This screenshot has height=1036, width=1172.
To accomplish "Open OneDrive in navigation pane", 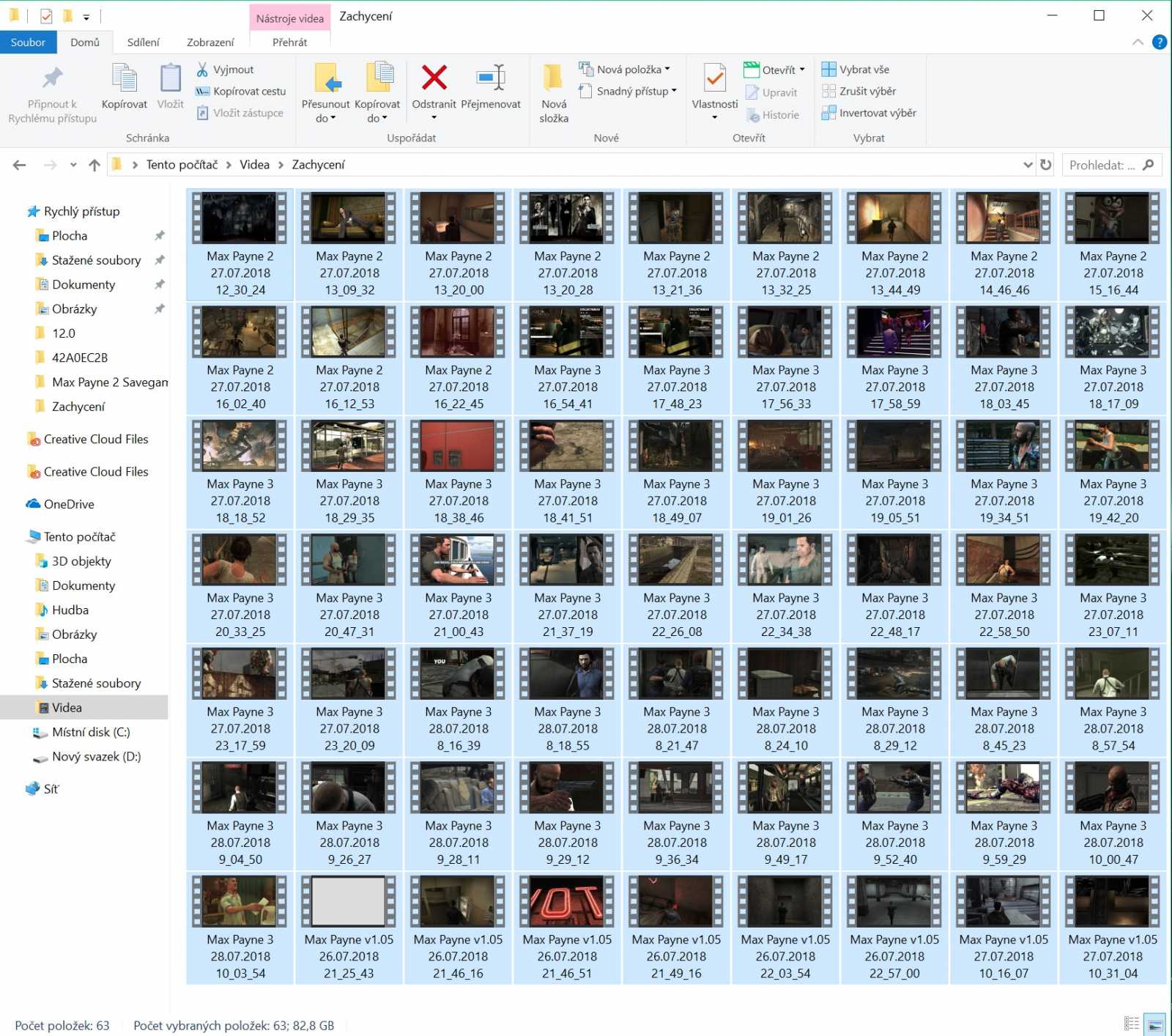I will (60, 504).
